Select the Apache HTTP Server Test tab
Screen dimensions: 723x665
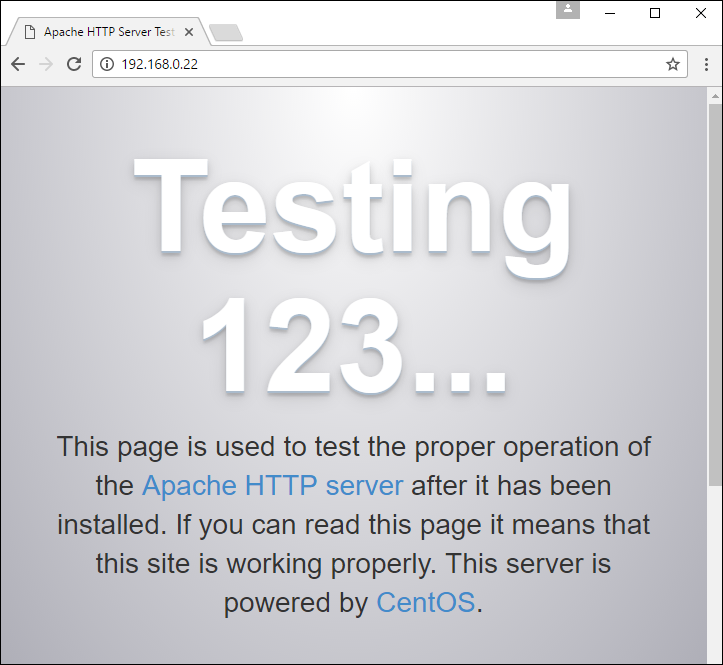[x=109, y=32]
